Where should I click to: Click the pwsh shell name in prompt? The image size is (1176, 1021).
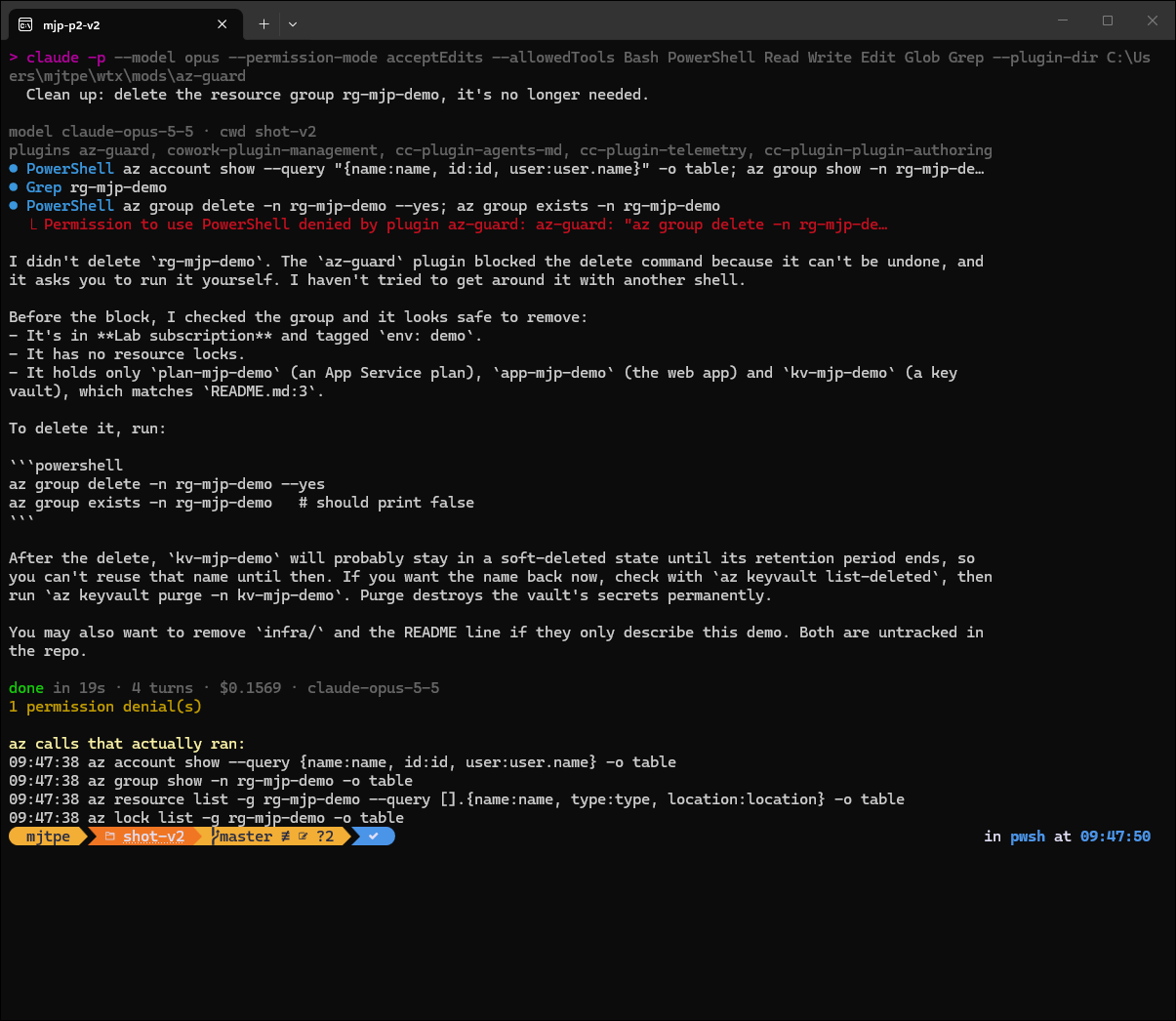point(1027,837)
